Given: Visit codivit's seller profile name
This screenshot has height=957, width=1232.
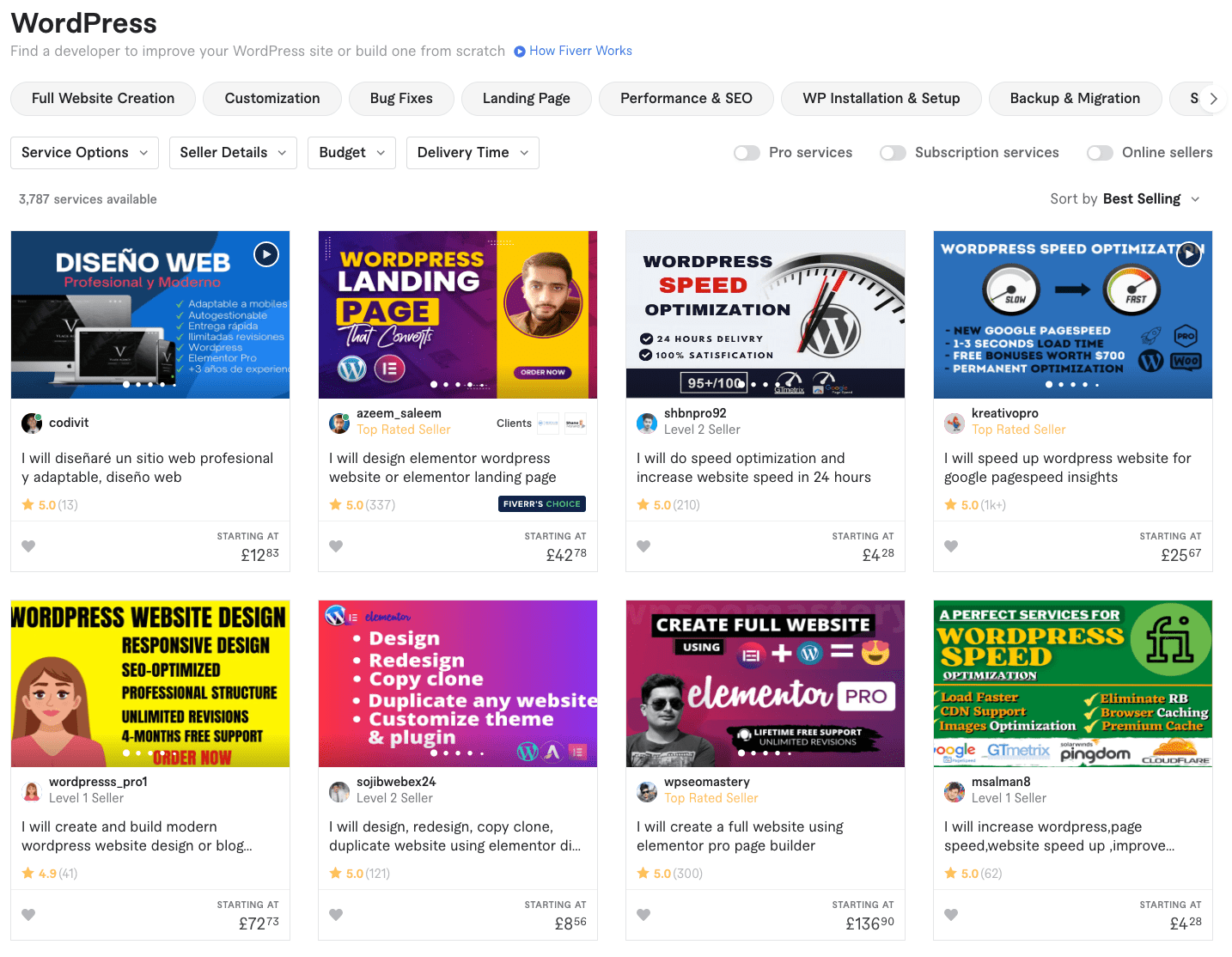Looking at the screenshot, I should point(69,423).
